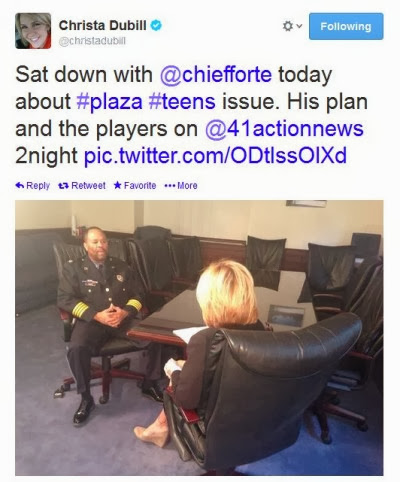Click the gear settings icon

coord(288,26)
